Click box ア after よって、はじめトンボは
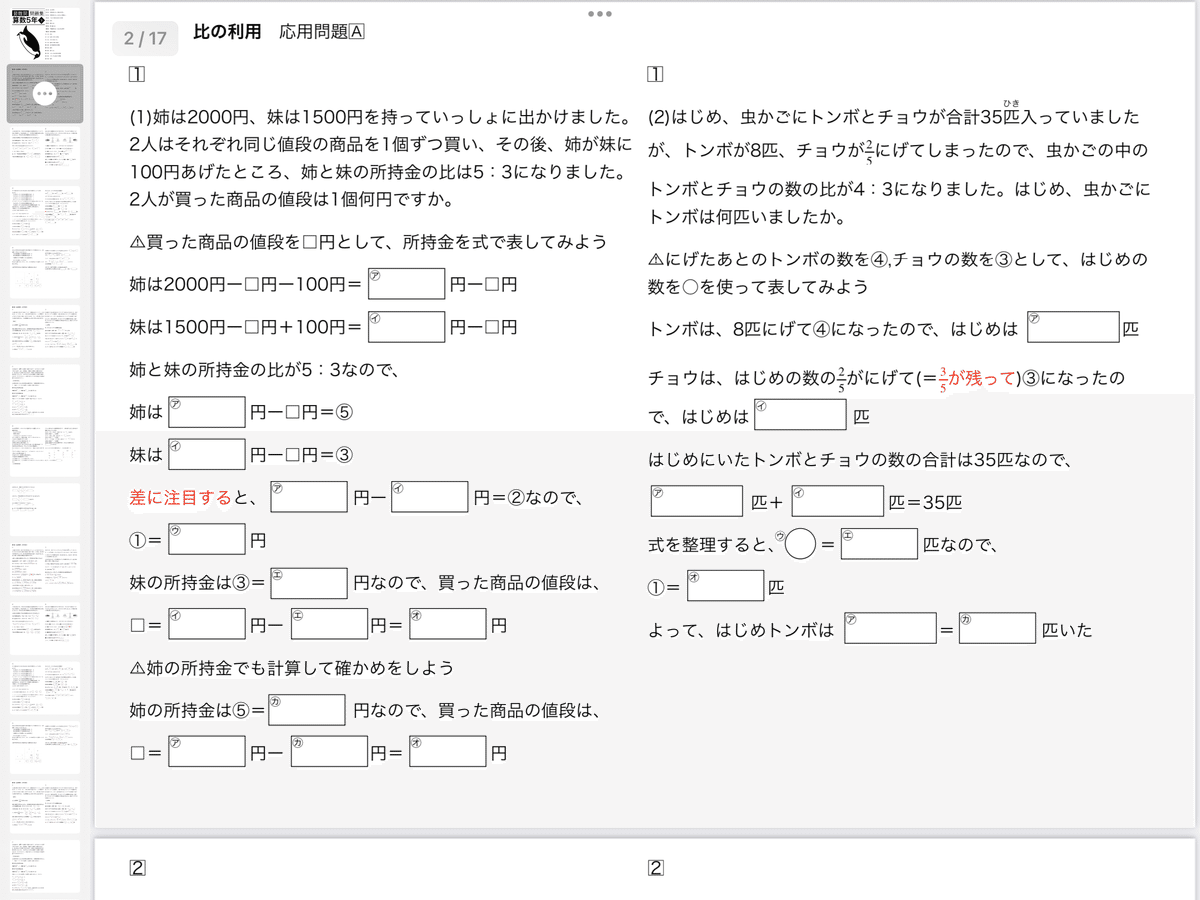Viewport: 1200px width, 900px height. (x=890, y=628)
